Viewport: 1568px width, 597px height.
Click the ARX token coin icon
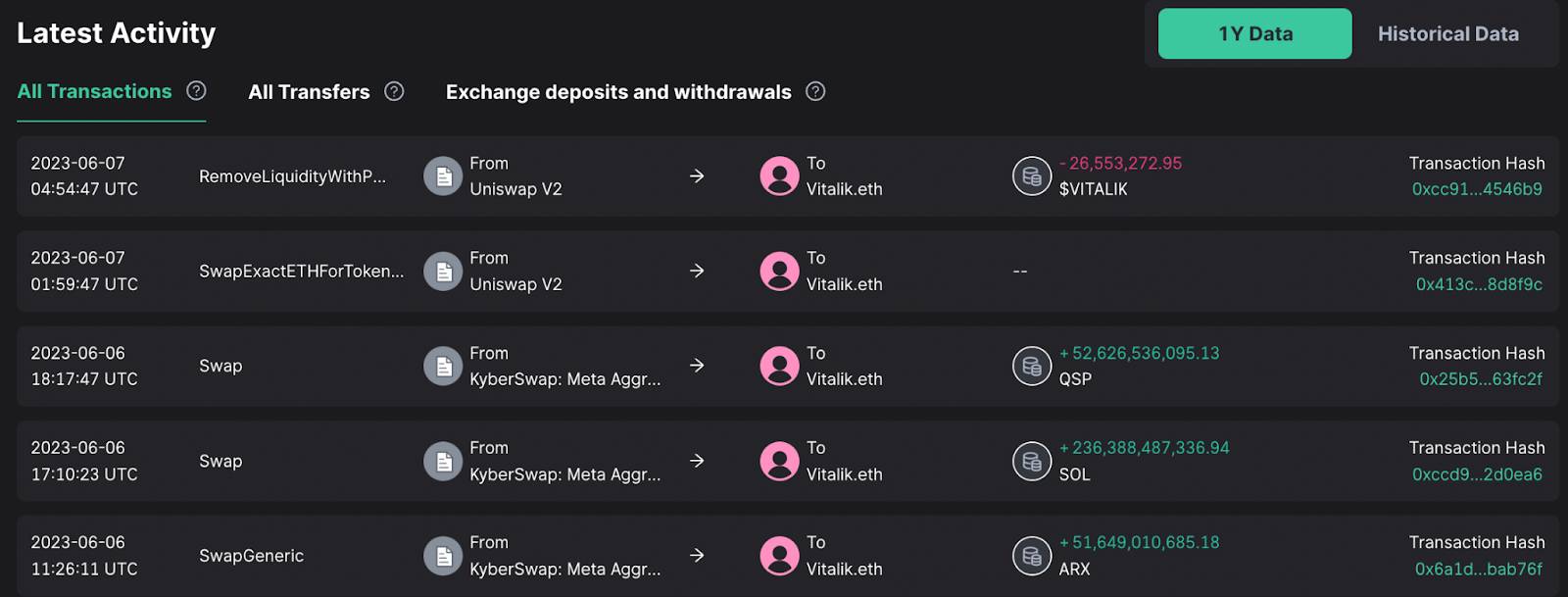pyautogui.click(x=1031, y=556)
